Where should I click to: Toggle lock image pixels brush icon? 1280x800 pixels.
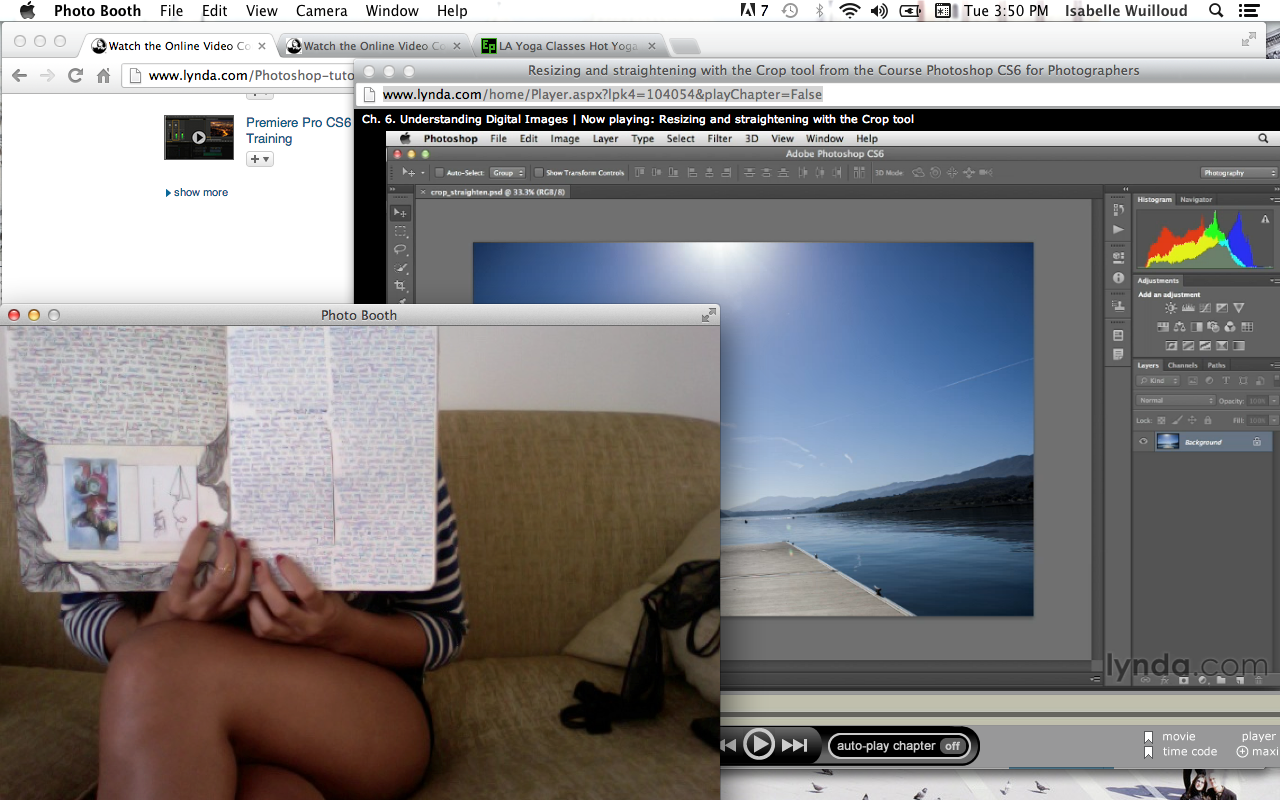(x=1177, y=421)
